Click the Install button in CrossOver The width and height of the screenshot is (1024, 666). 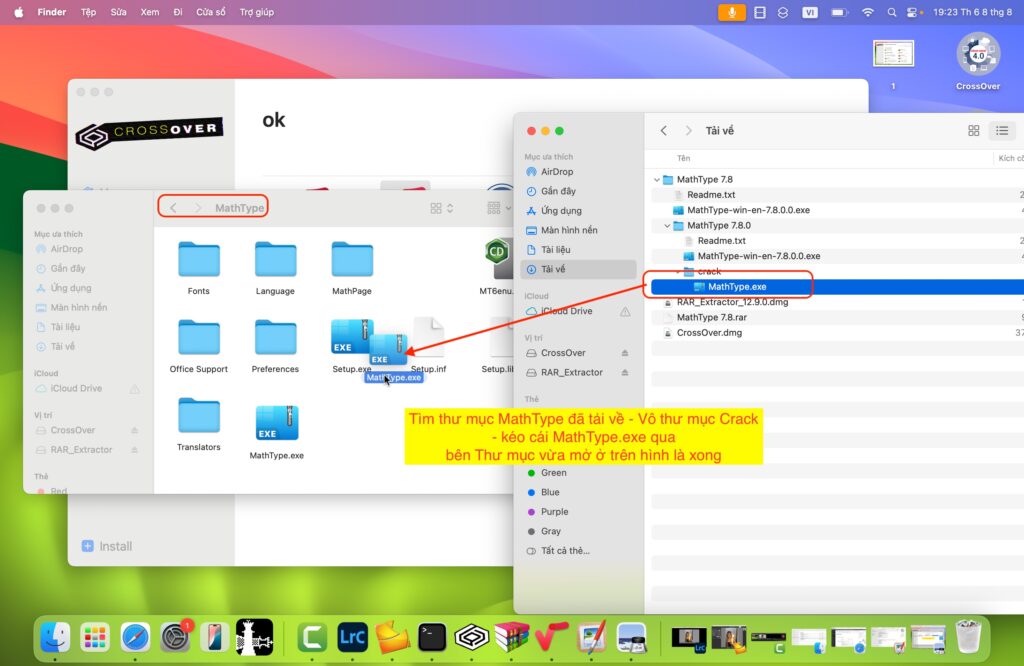coord(106,546)
